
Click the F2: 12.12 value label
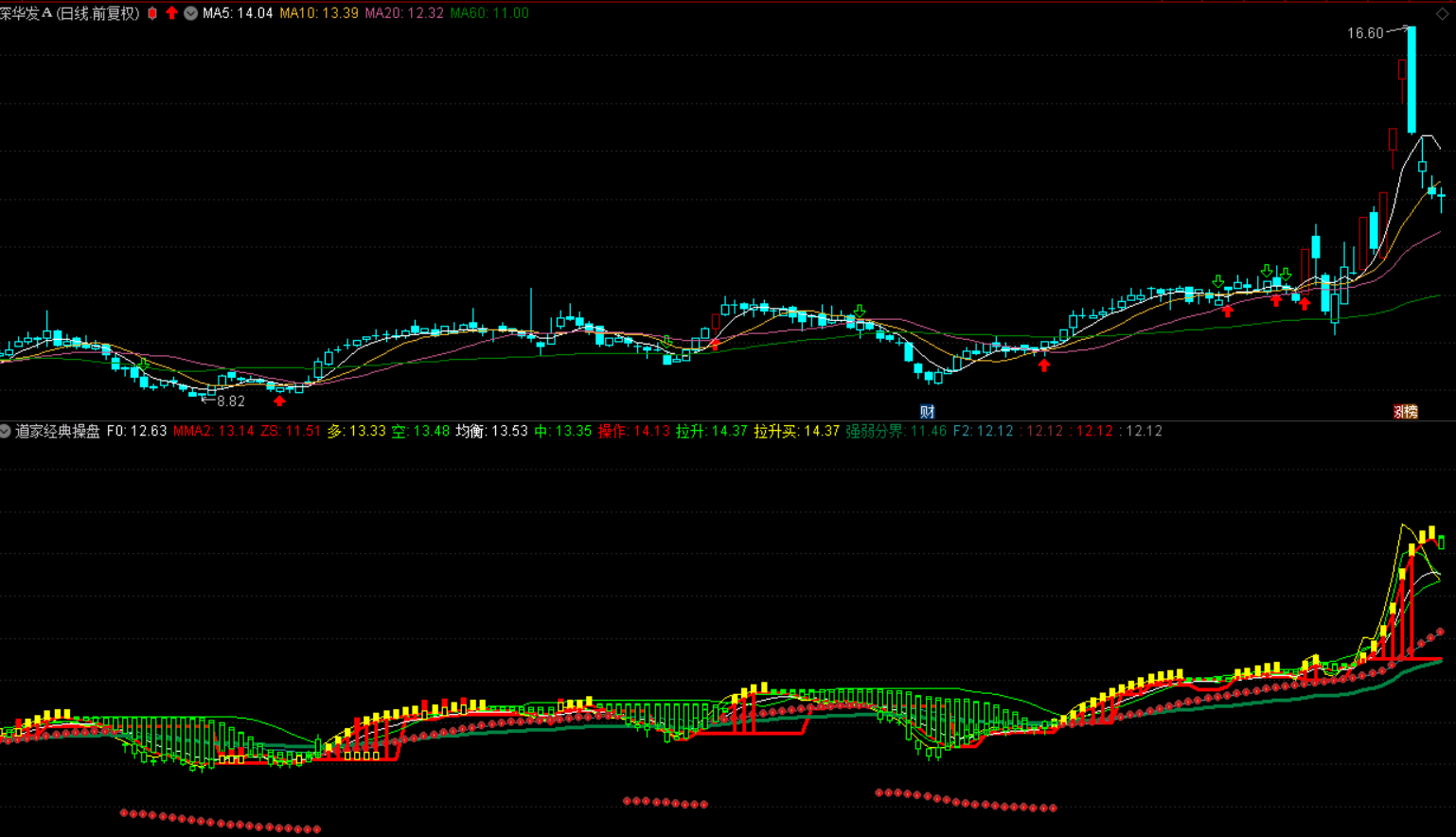point(983,431)
